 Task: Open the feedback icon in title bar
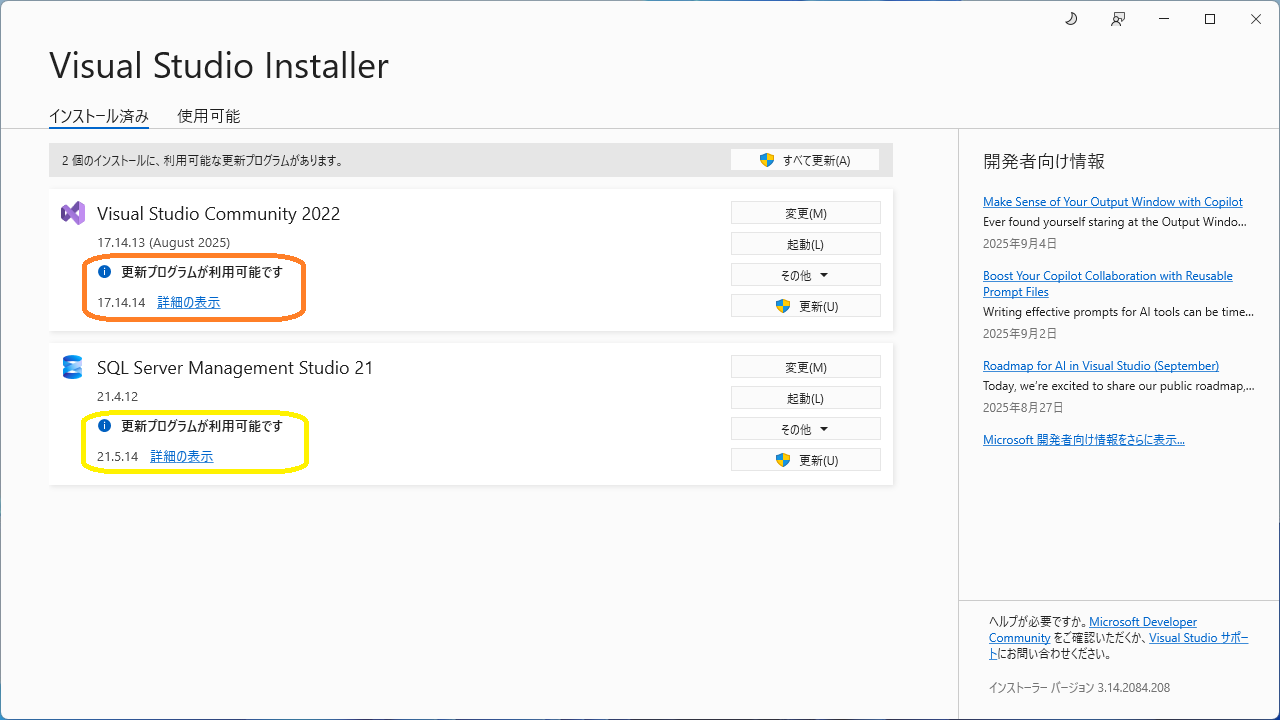1118,19
